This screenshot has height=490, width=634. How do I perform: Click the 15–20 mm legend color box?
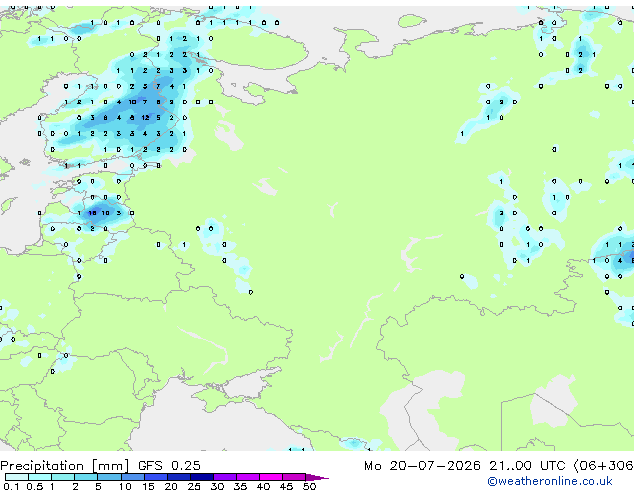pos(155,477)
